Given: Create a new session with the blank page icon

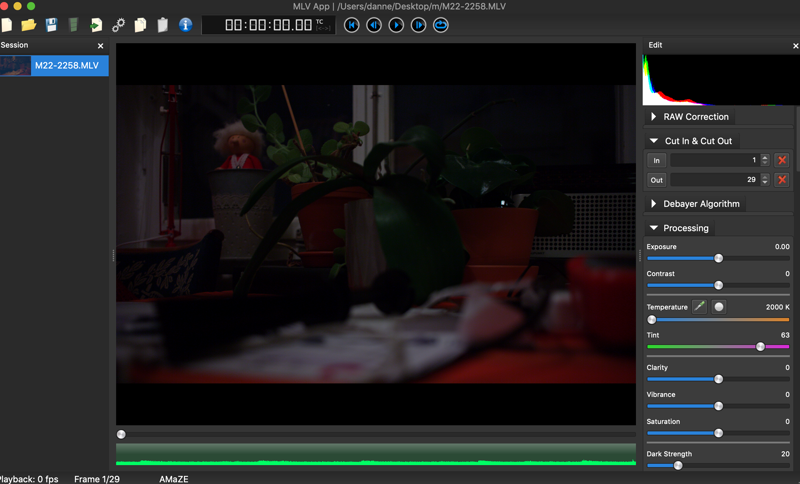Looking at the screenshot, I should (7, 25).
